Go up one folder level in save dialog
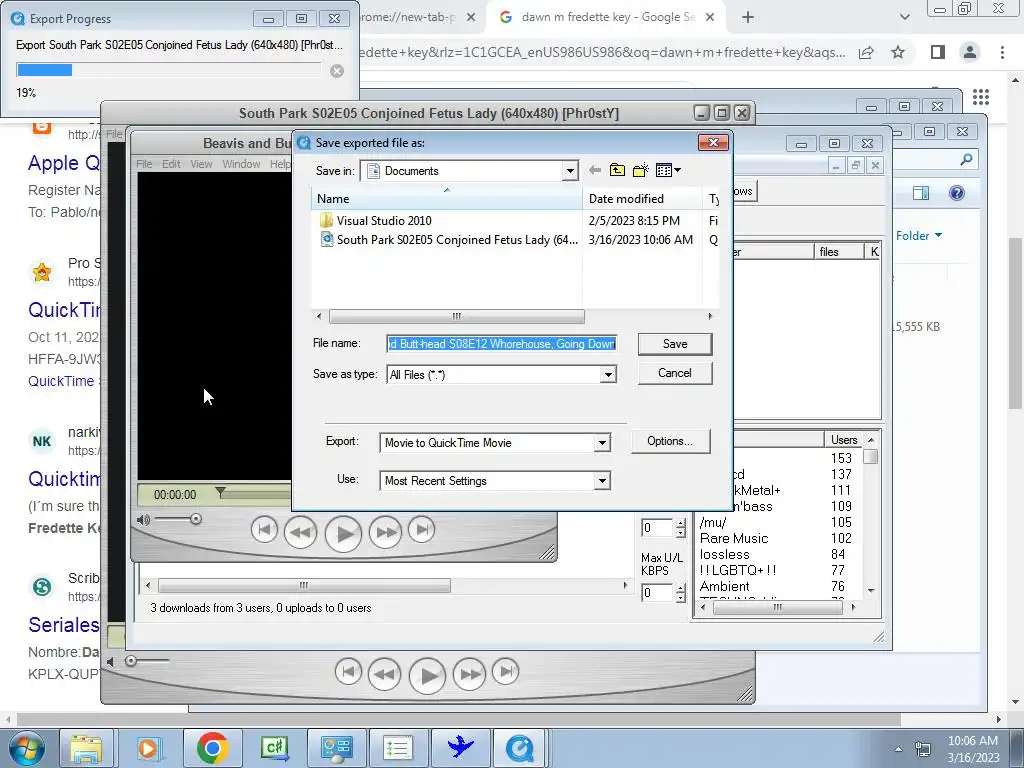The width and height of the screenshot is (1024, 768). [617, 170]
